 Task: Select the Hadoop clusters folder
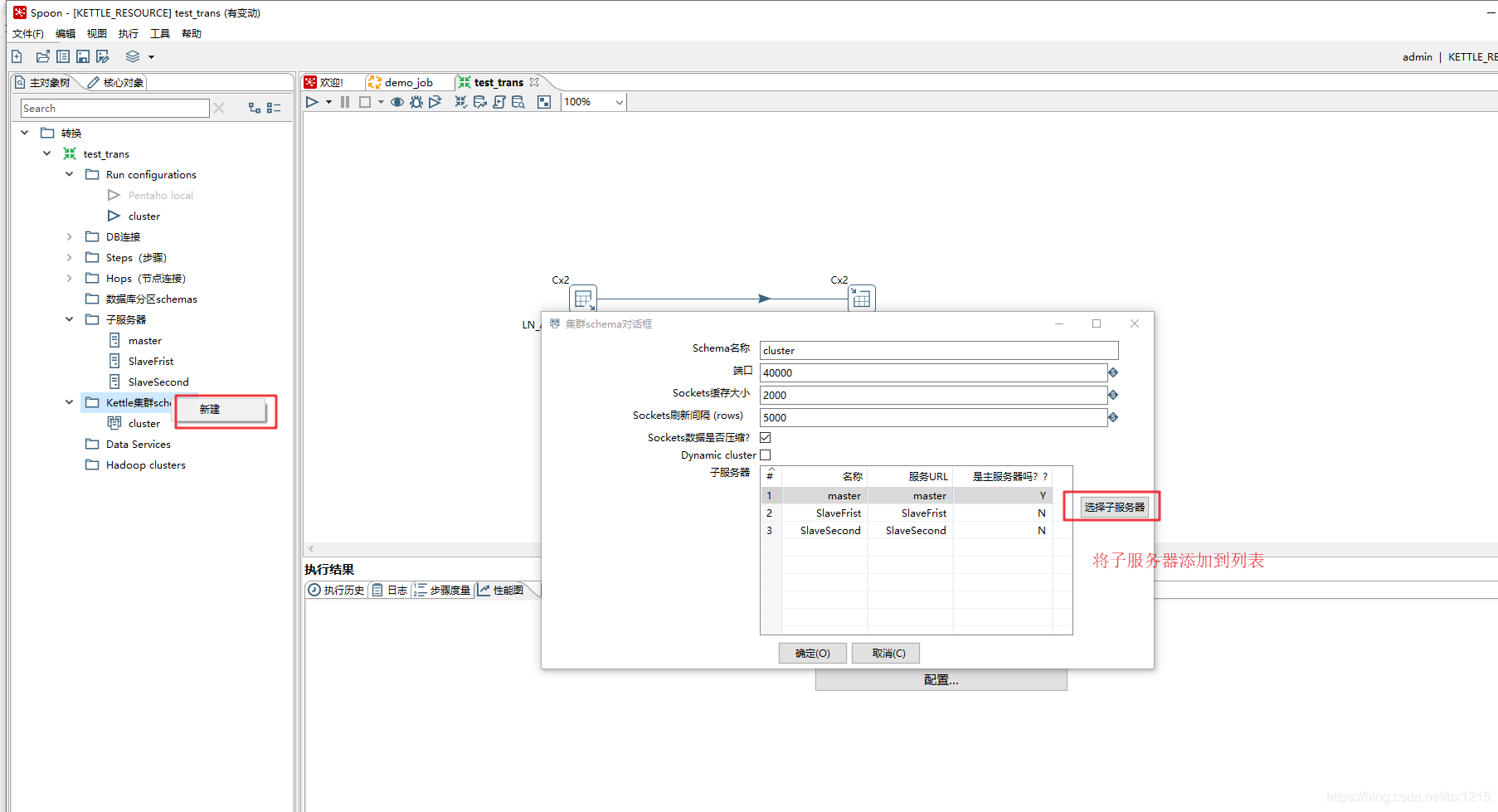pyautogui.click(x=145, y=464)
